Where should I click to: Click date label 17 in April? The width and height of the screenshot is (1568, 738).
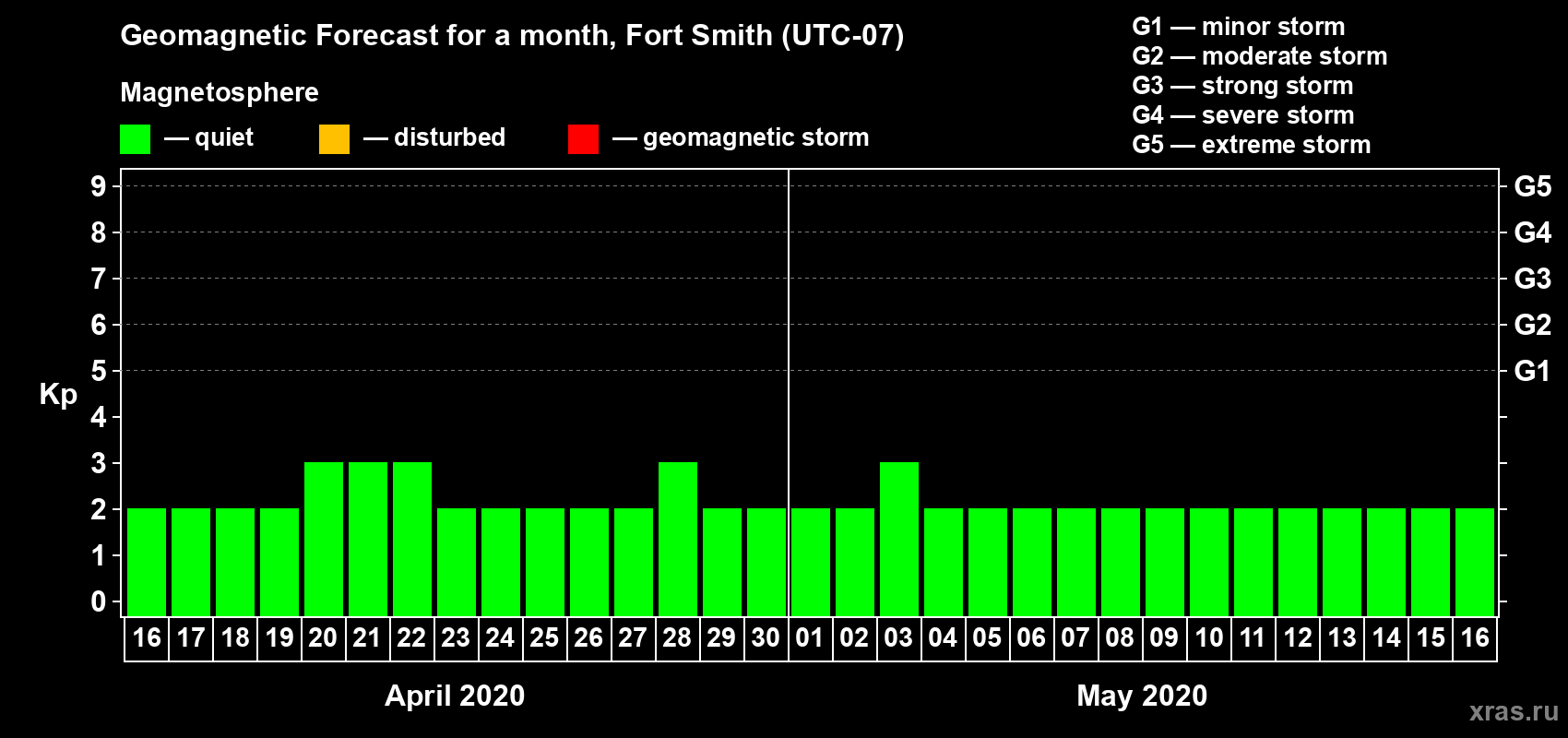[191, 637]
